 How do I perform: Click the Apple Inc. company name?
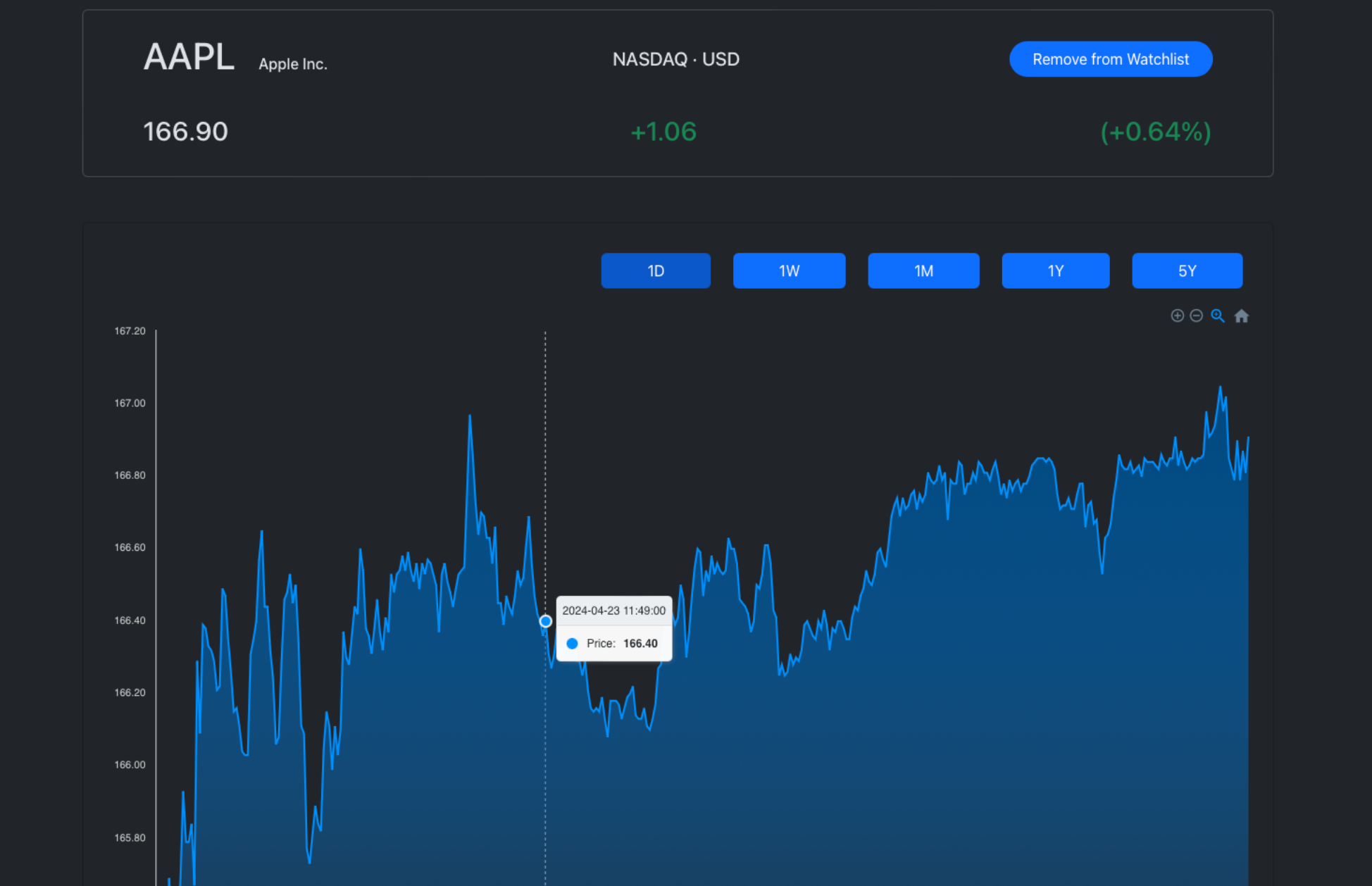coord(292,64)
